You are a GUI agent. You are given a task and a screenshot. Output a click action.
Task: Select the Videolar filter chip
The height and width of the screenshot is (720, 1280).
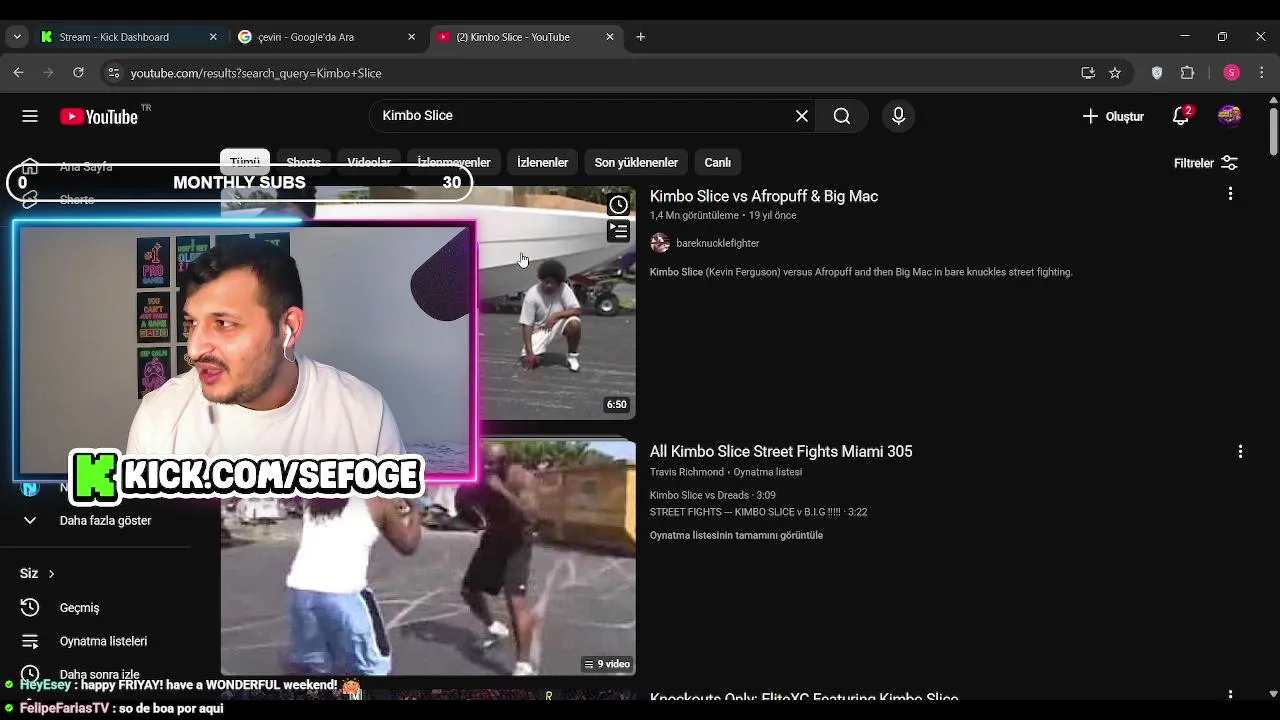369,163
